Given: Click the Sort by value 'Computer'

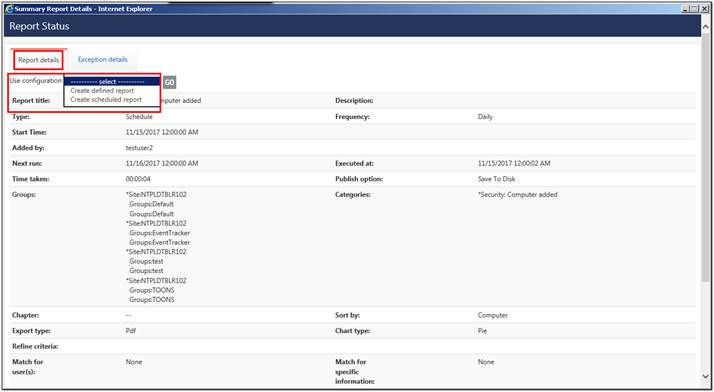Looking at the screenshot, I should pyautogui.click(x=493, y=315).
